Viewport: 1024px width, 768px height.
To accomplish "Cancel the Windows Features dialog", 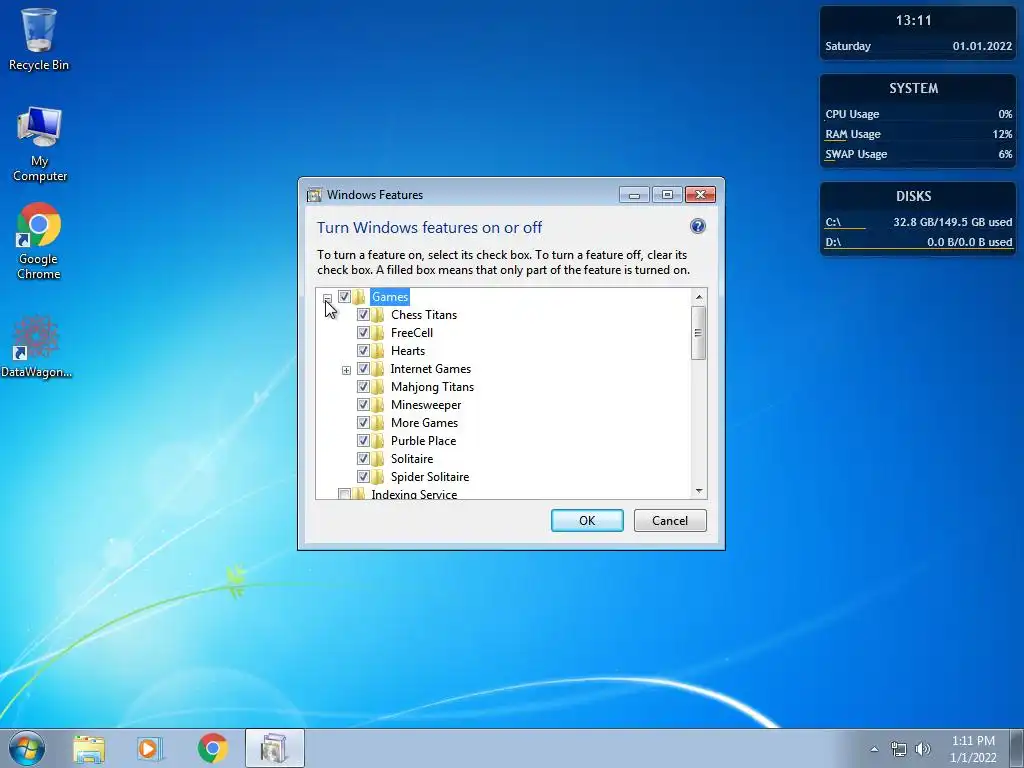I will (670, 520).
